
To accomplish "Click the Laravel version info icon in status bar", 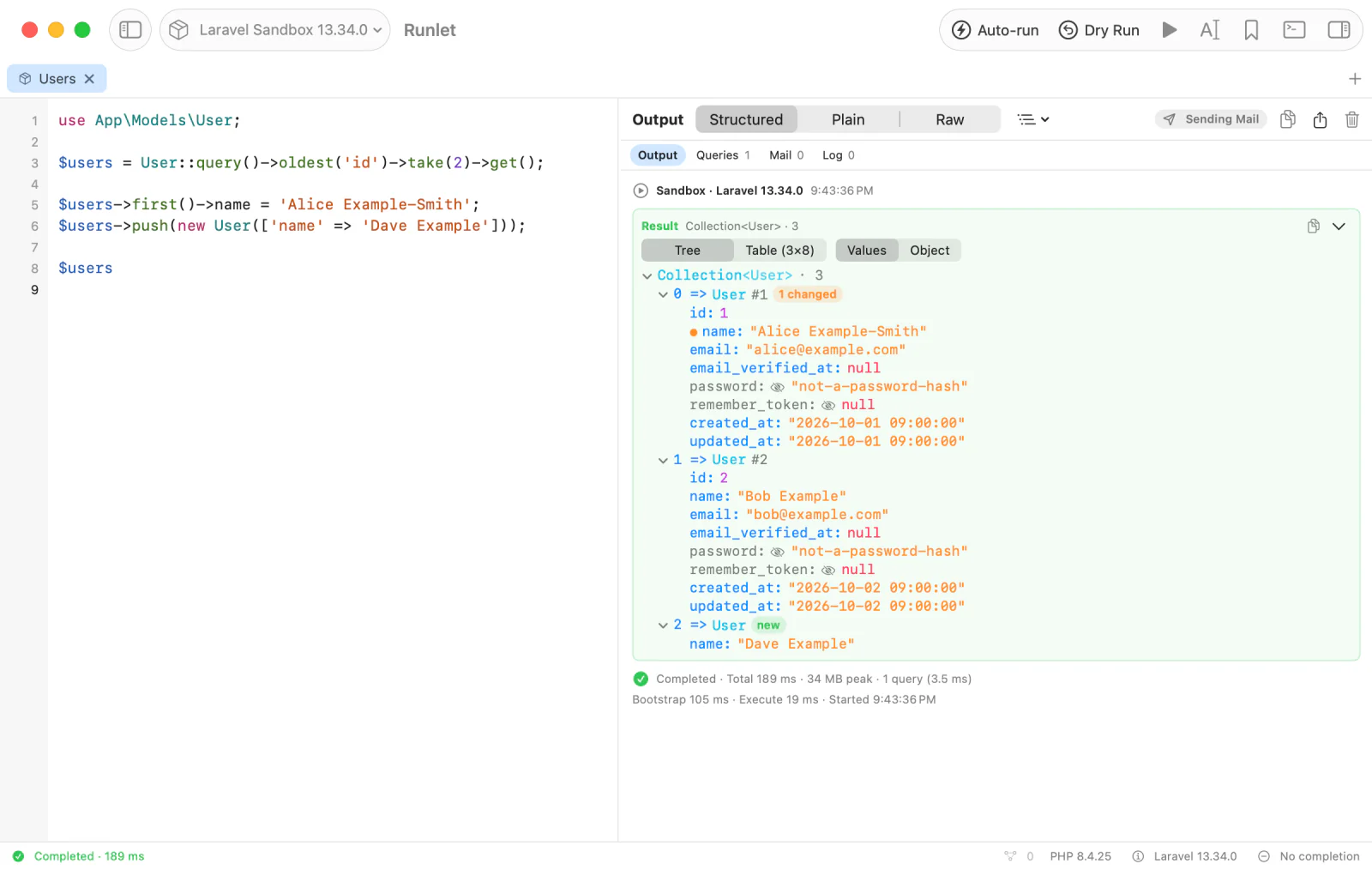I will click(x=1138, y=856).
